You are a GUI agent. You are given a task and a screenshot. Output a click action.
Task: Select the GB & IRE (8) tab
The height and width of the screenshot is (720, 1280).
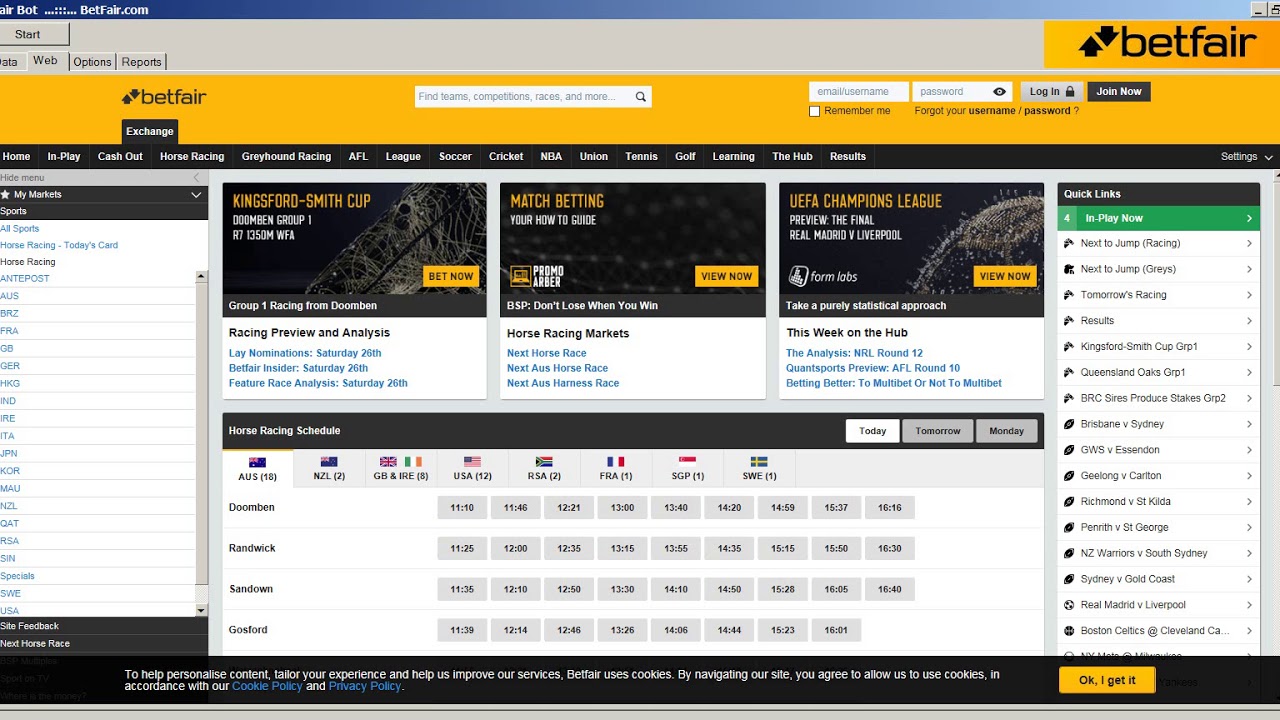[401, 467]
